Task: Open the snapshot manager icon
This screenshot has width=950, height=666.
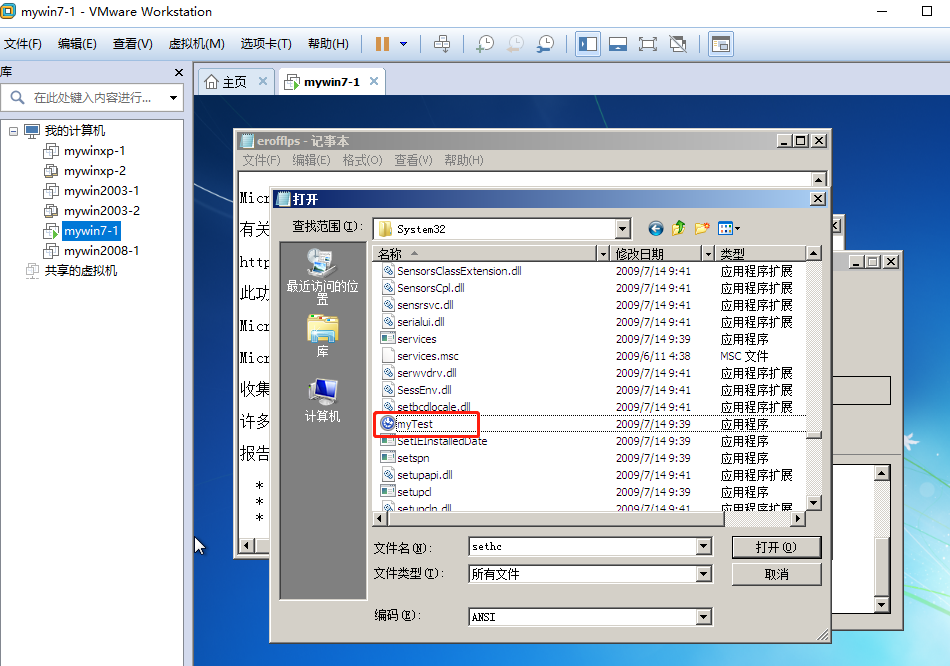Action: (545, 44)
